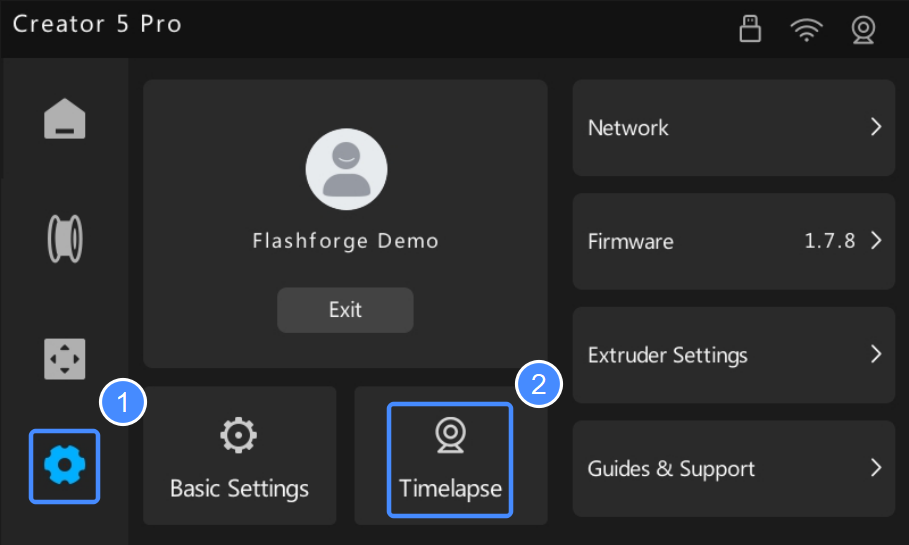The height and width of the screenshot is (545, 909).
Task: Tap the Wi-Fi status icon
Action: tap(806, 30)
